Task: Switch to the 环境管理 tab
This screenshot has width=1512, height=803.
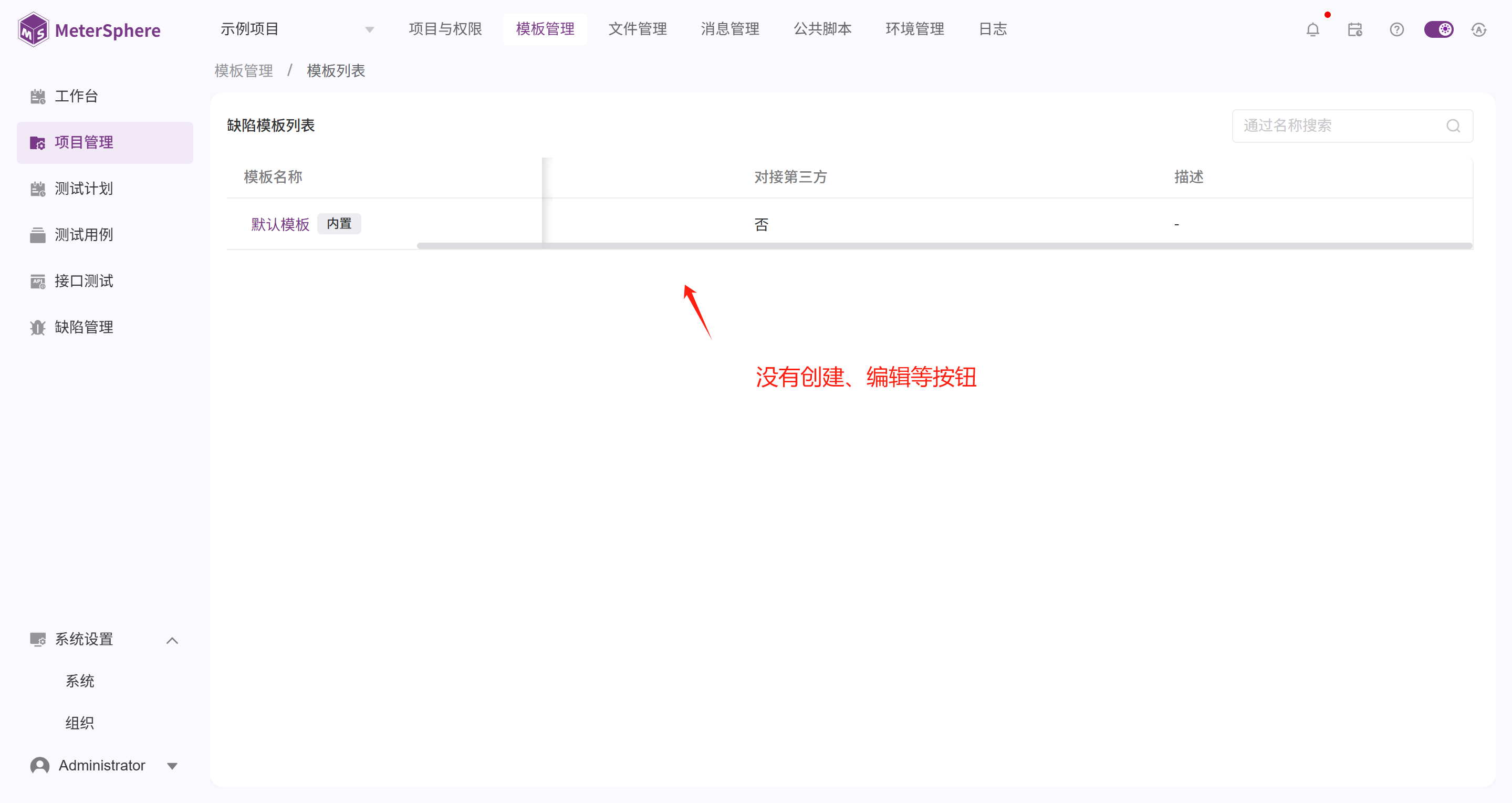Action: (915, 29)
